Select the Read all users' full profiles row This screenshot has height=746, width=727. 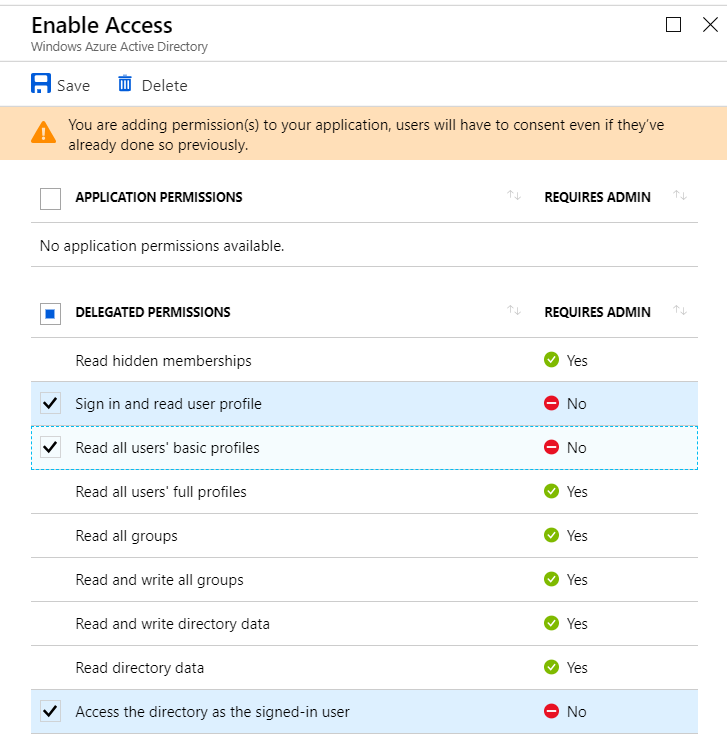(x=160, y=492)
